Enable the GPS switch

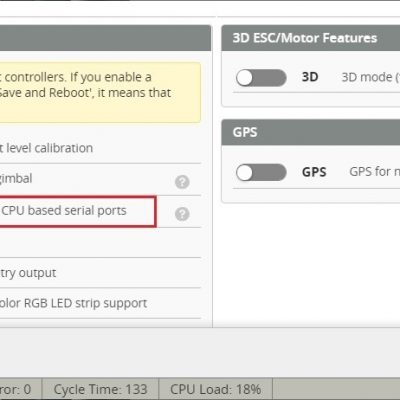coord(261,172)
